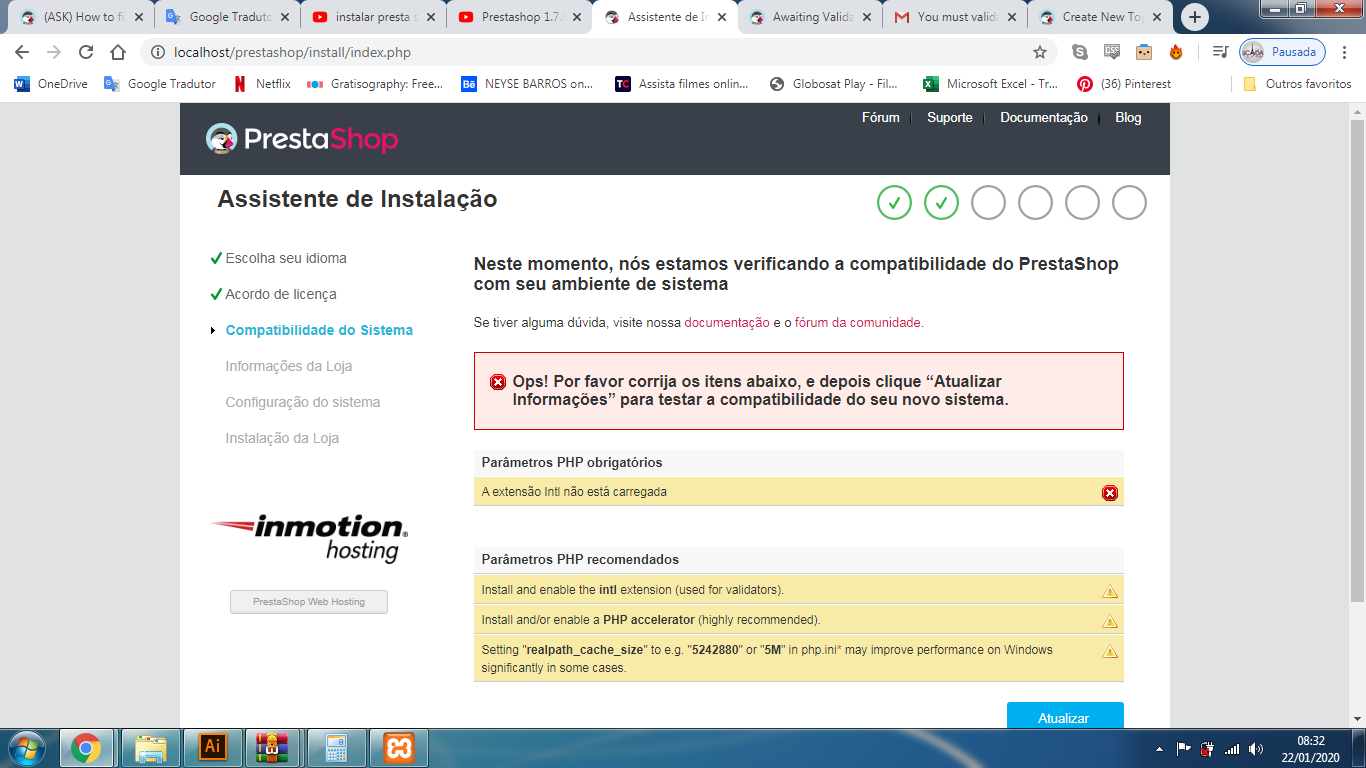Image resolution: width=1366 pixels, height=768 pixels.
Task: Click the first completed step circle
Action: coord(894,203)
